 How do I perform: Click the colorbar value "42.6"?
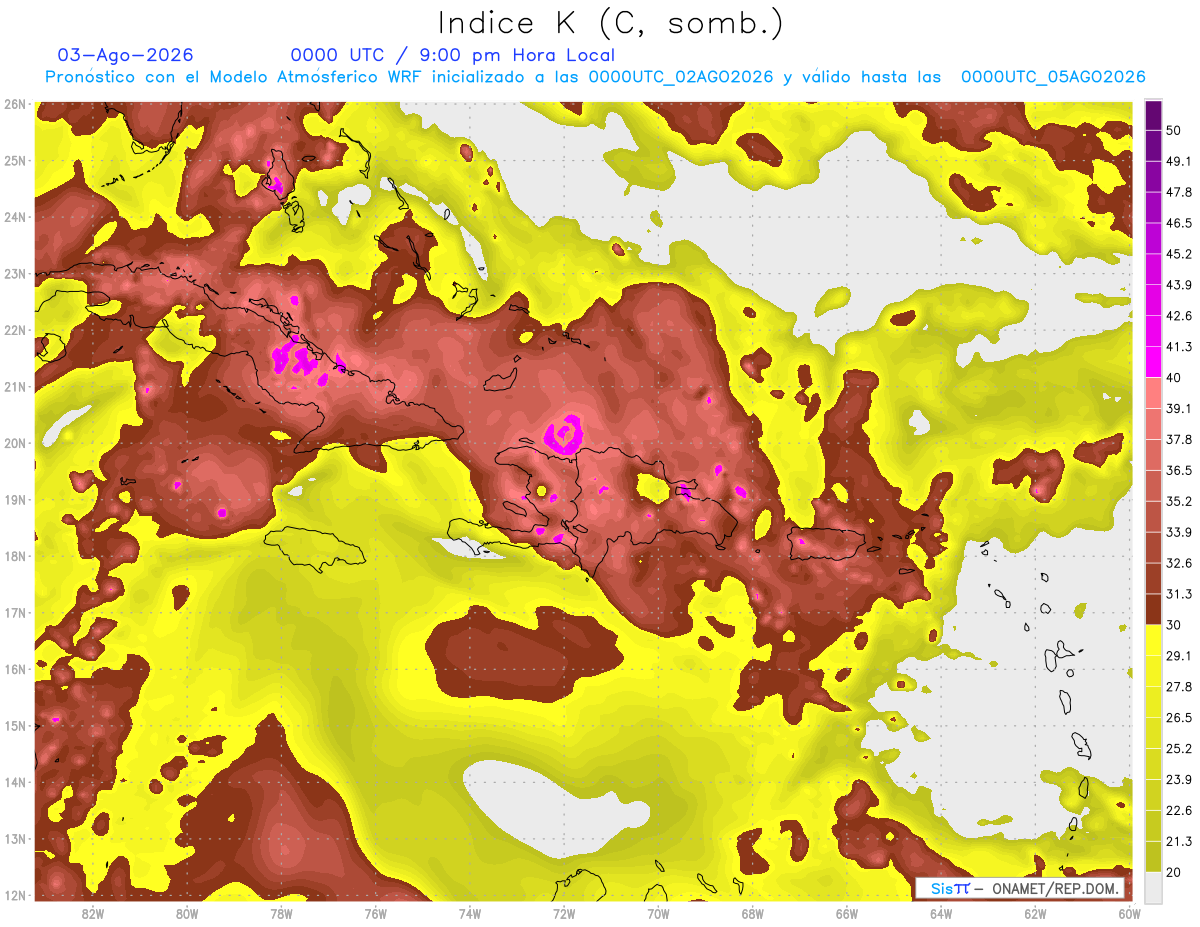[x=1178, y=316]
